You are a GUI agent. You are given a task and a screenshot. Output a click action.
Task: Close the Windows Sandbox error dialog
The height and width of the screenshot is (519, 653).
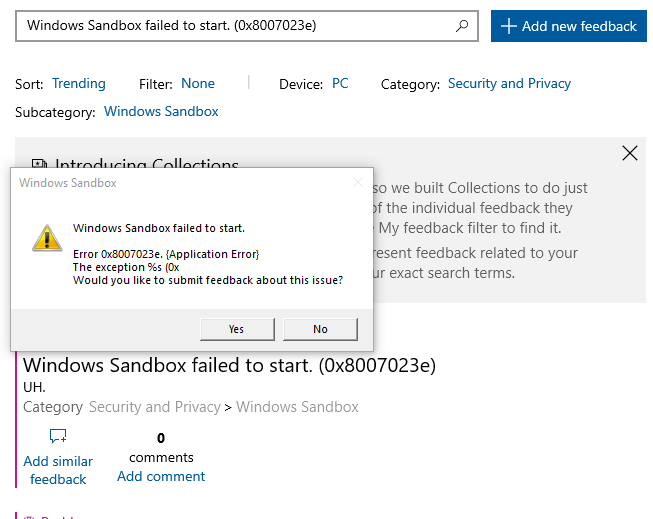click(358, 182)
